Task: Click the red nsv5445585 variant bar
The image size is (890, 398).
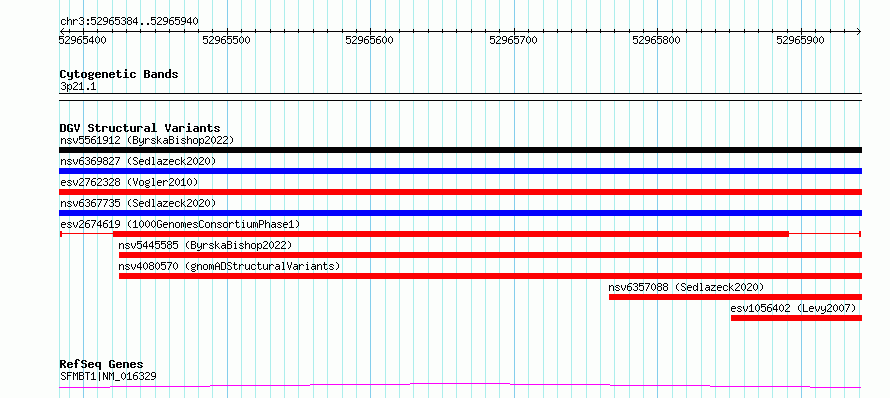Action: [490, 255]
